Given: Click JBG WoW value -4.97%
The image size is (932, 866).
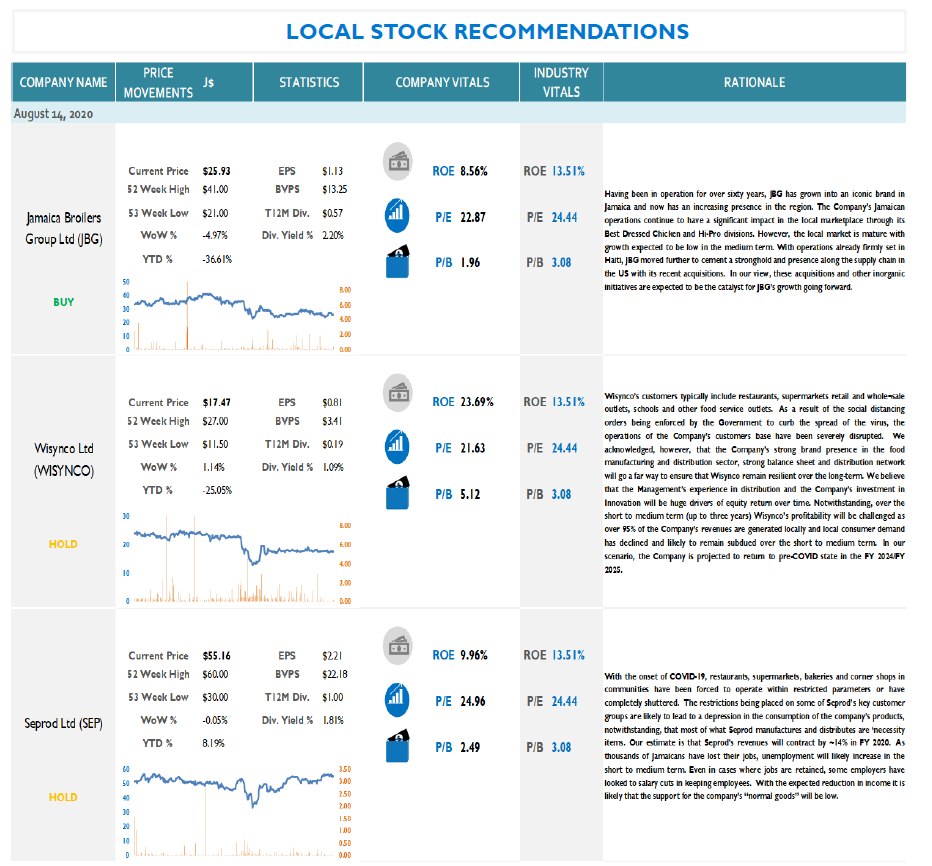Looking at the screenshot, I should click(x=215, y=235).
